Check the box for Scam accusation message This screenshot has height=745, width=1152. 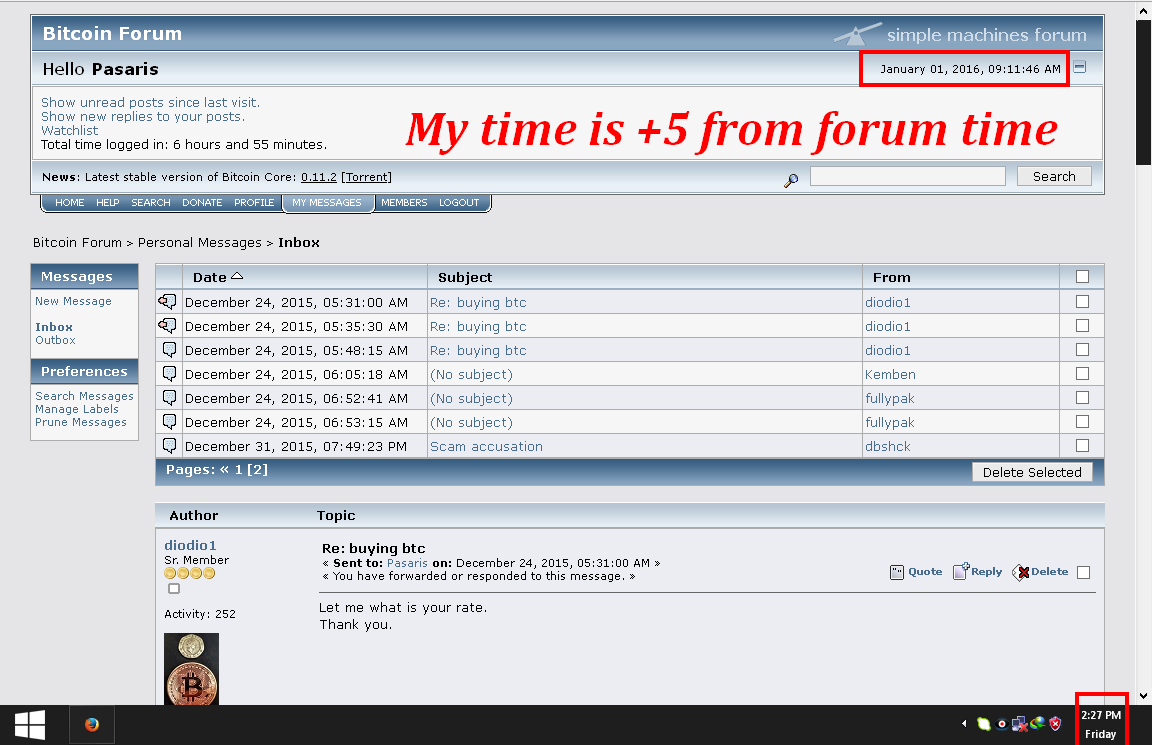point(1082,445)
